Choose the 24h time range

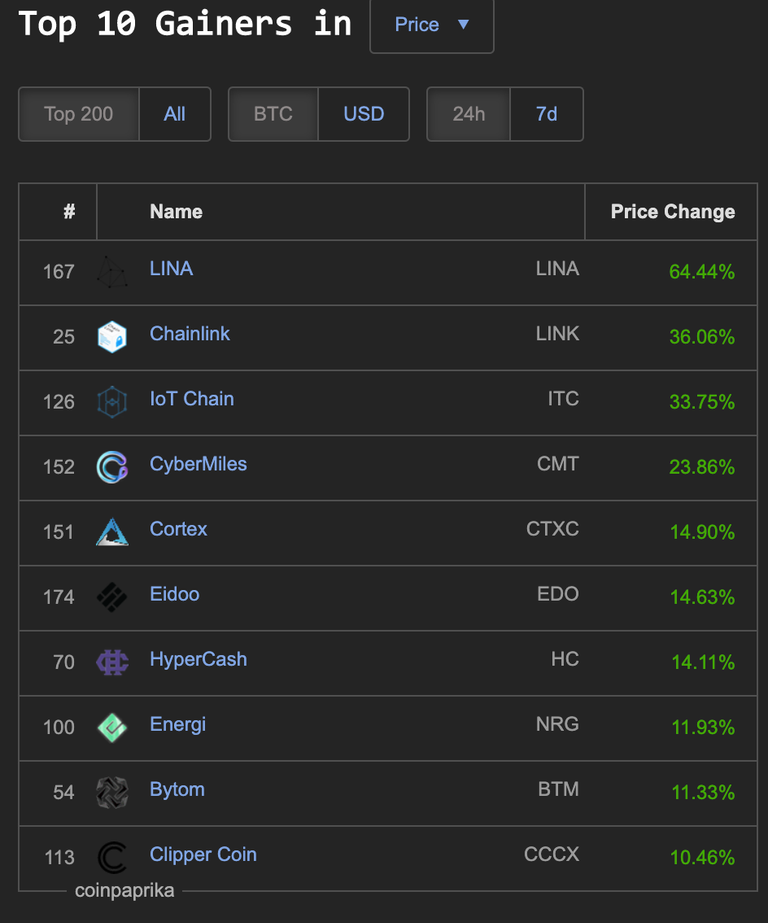click(468, 114)
